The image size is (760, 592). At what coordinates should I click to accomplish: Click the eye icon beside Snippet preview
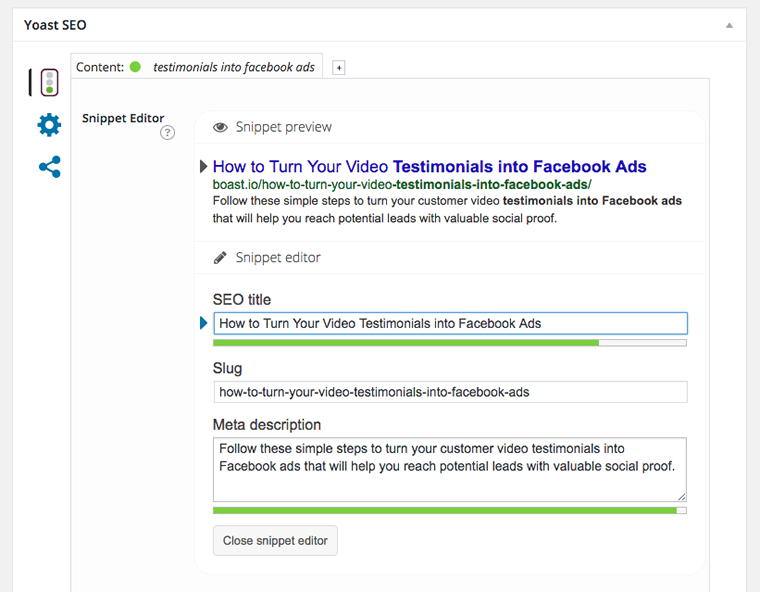click(220, 128)
